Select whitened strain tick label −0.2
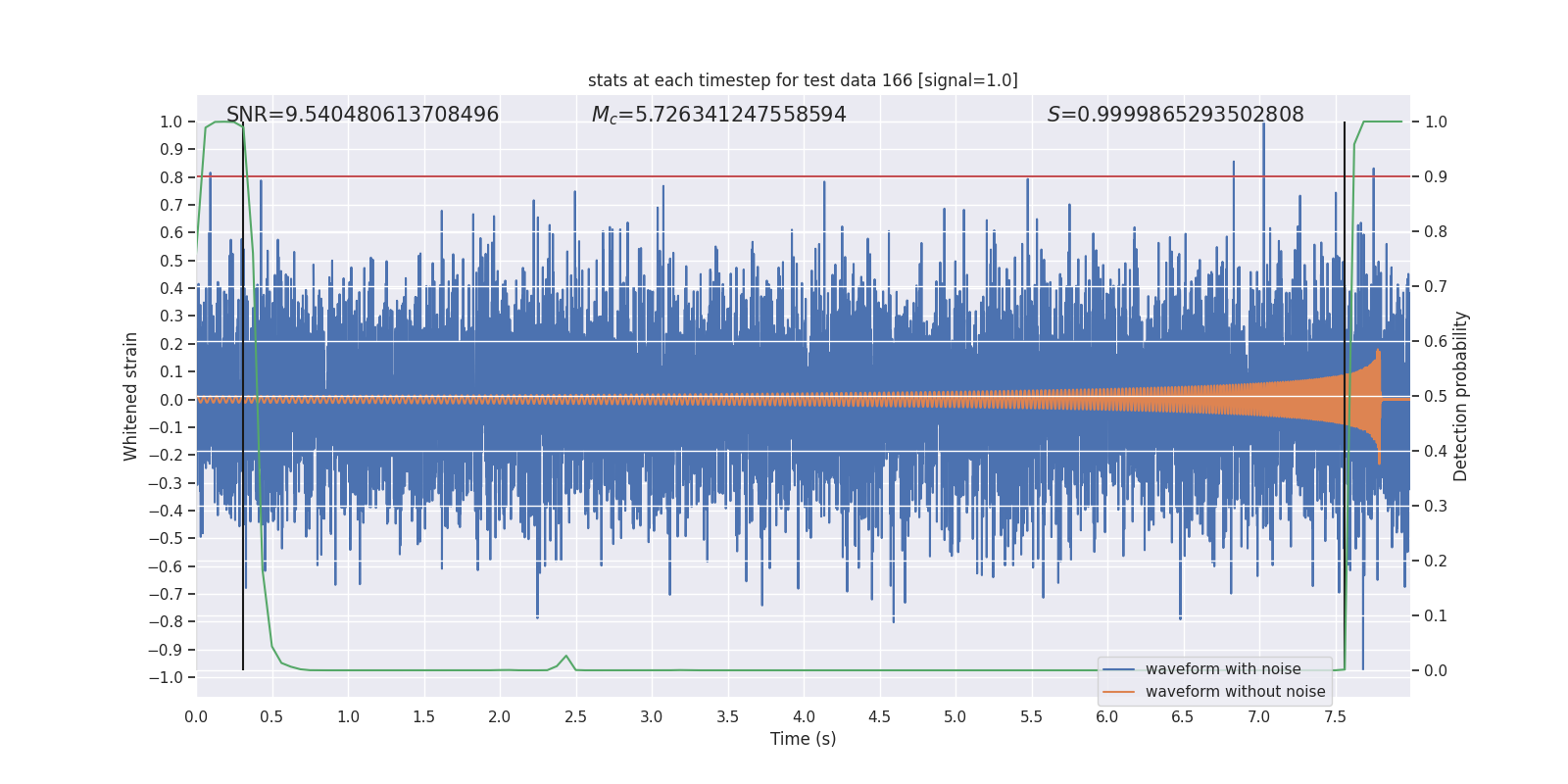The image size is (1568, 784). coord(166,455)
